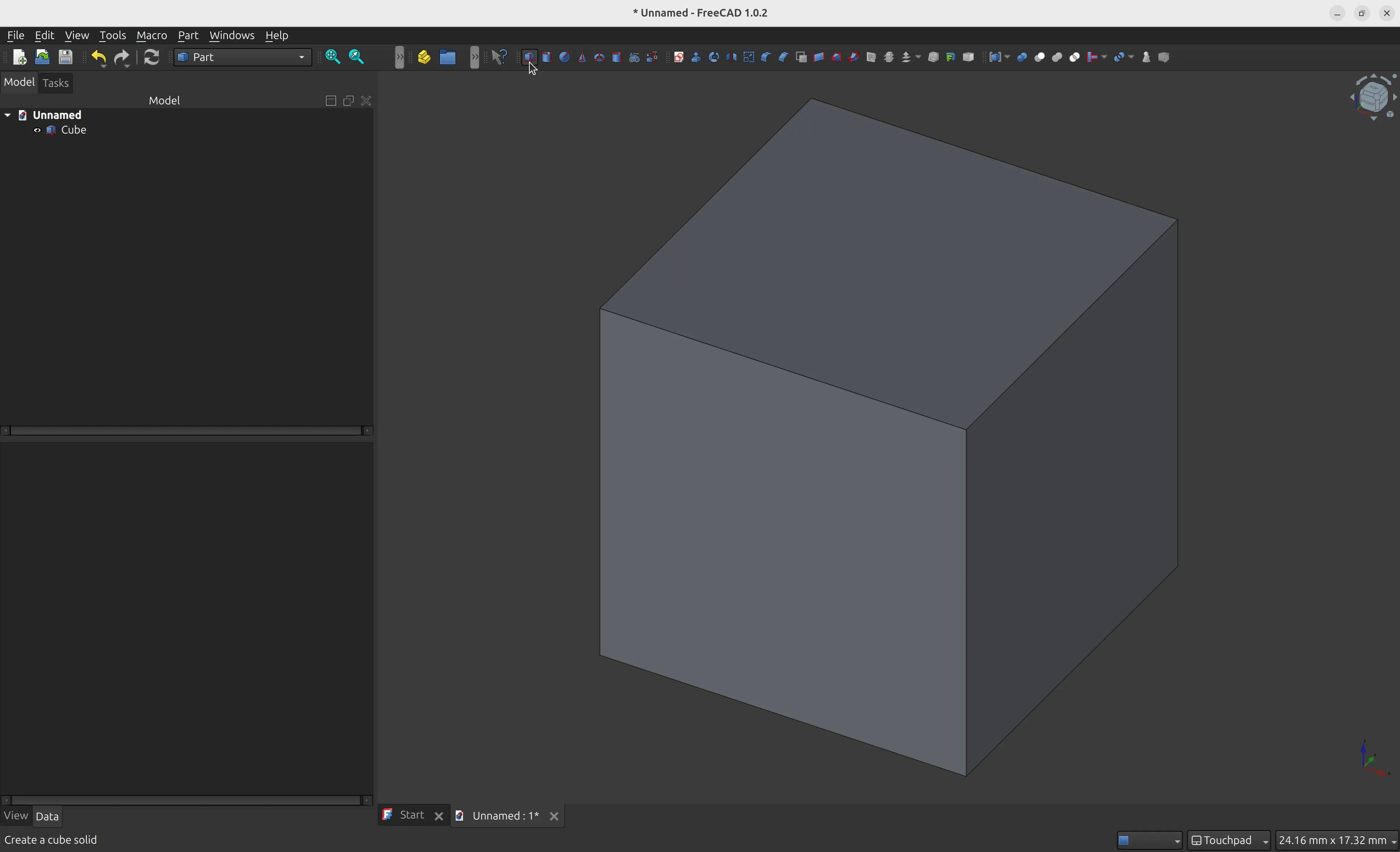
Task: Open the workbench selector showing Part
Action: (x=242, y=57)
